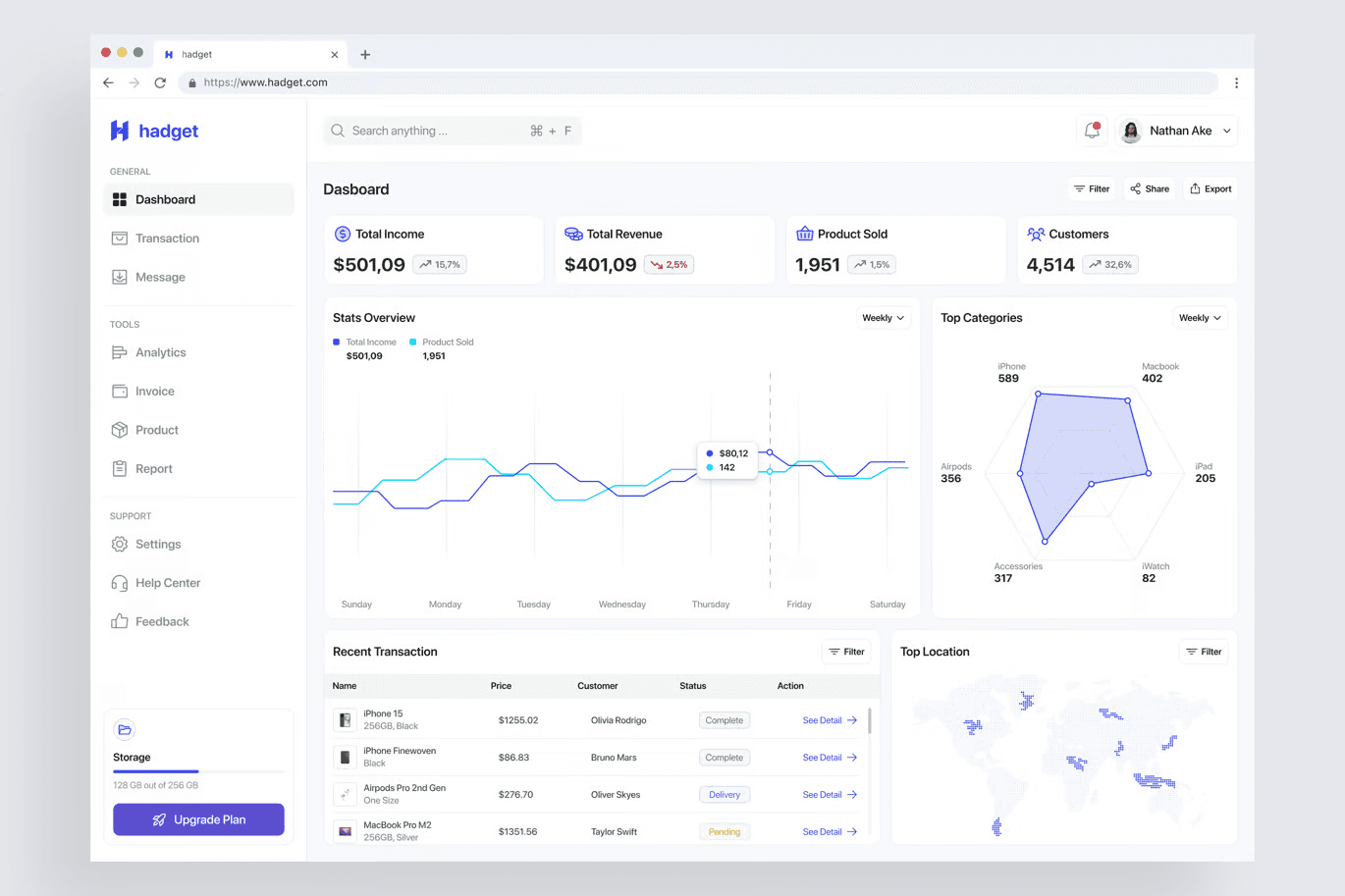Click Product Sold 1,5% trend badge
1345x896 pixels.
pyautogui.click(x=872, y=264)
